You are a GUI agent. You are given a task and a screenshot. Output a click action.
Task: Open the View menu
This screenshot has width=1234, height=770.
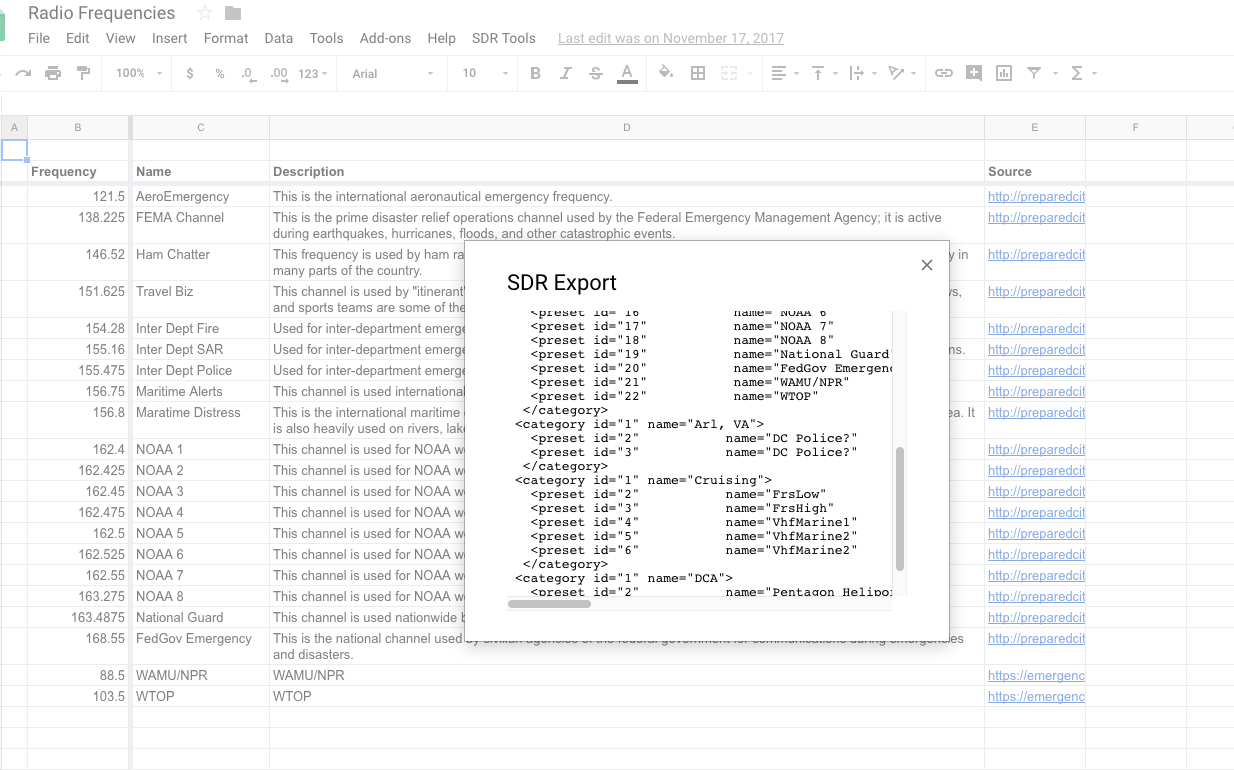[x=120, y=38]
